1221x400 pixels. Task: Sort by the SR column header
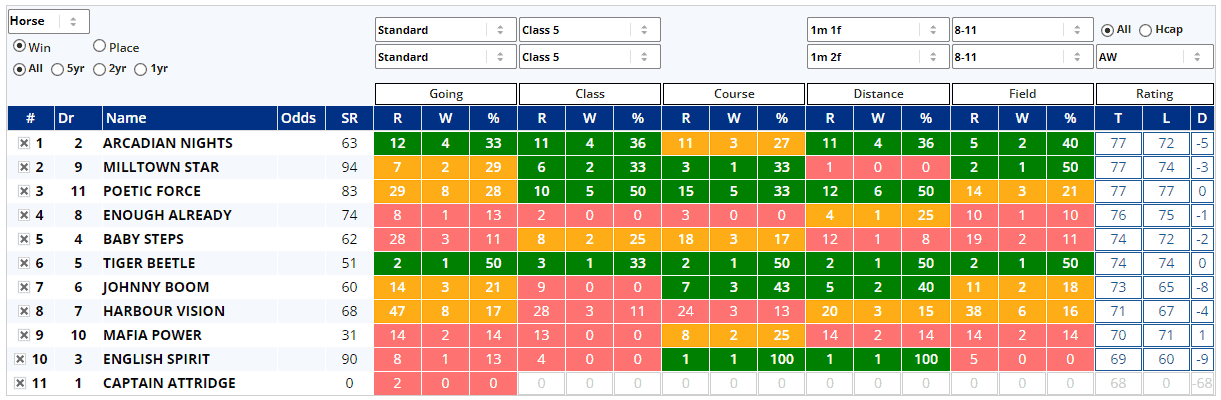click(349, 118)
